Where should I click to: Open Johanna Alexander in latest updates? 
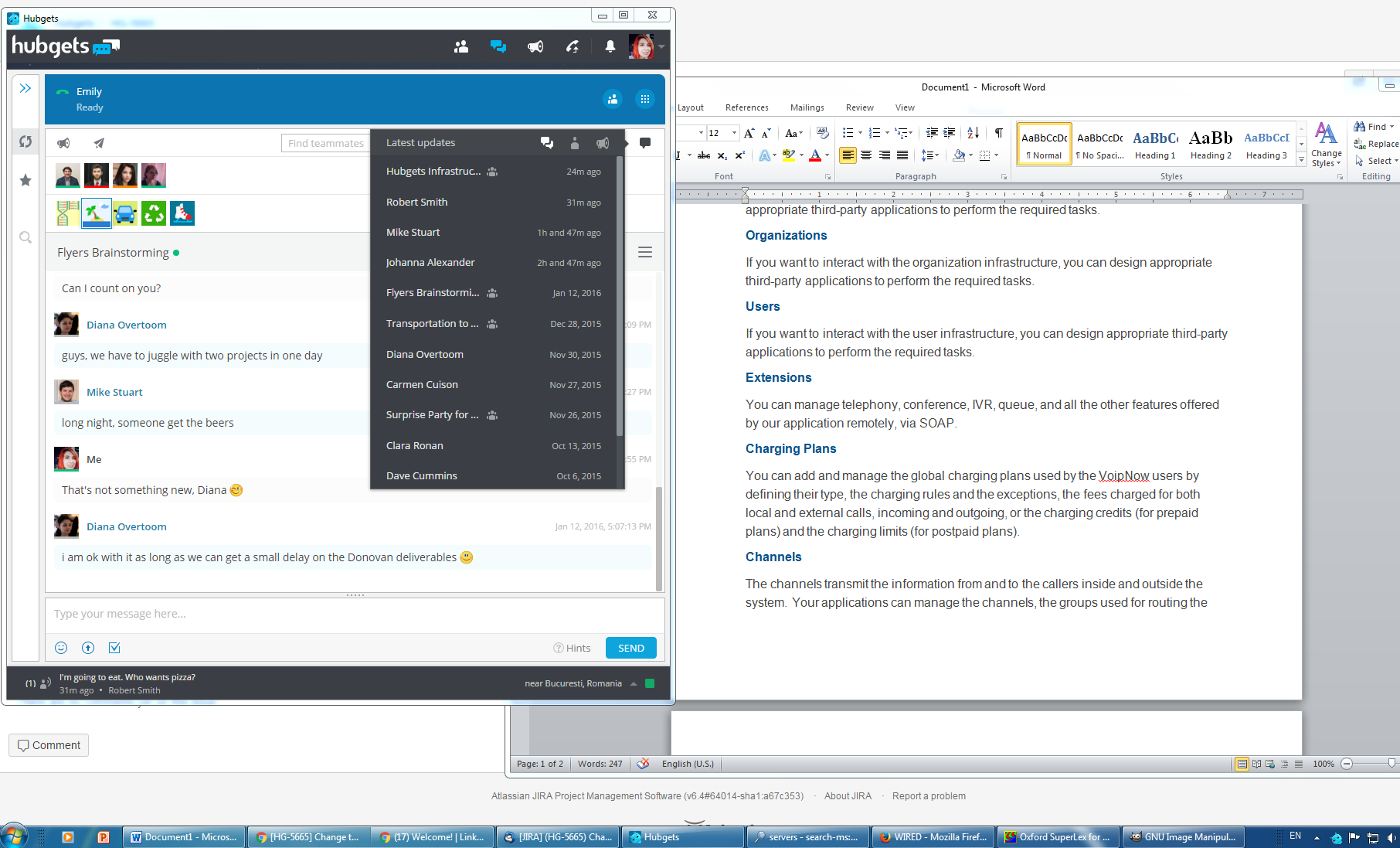click(494, 262)
